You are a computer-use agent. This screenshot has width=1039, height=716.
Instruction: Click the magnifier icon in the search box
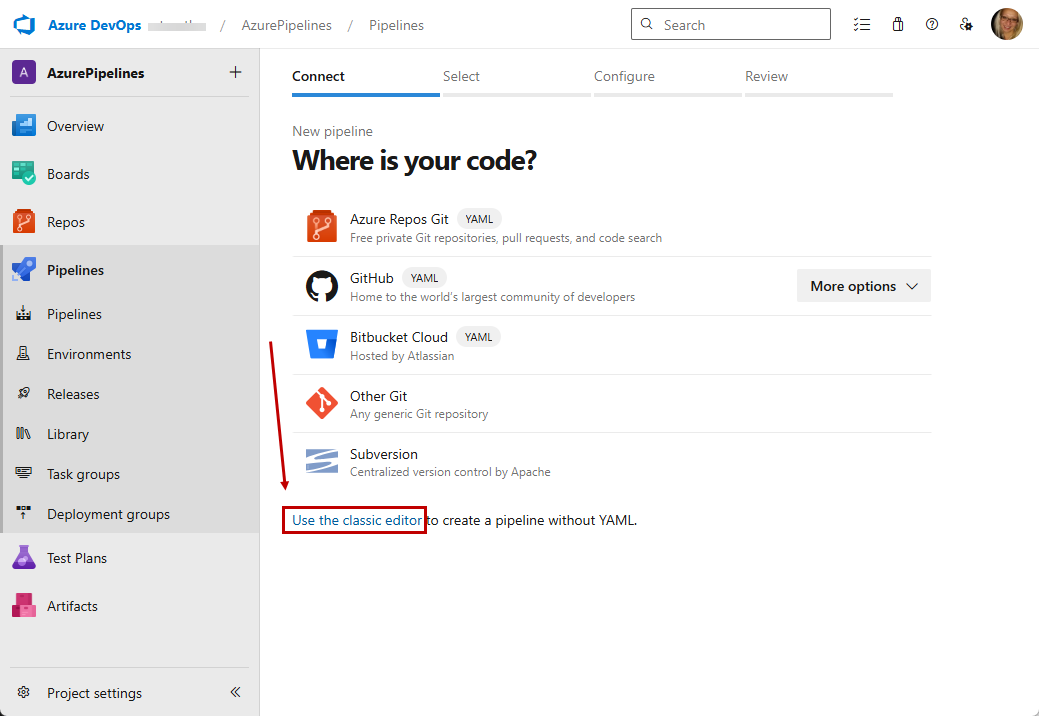pyautogui.click(x=647, y=24)
